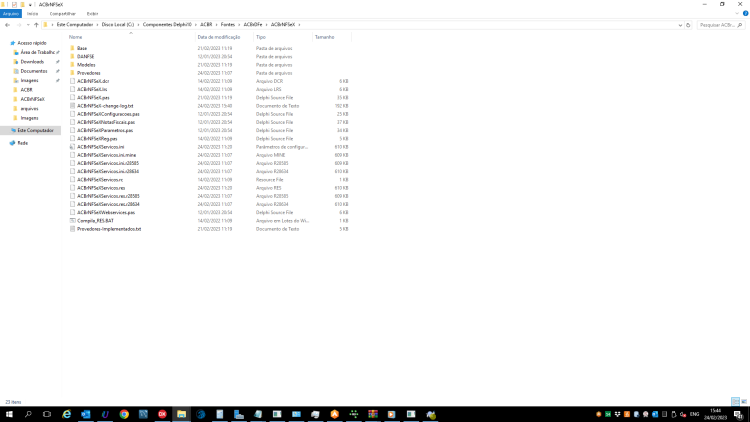The height and width of the screenshot is (422, 750).
Task: Select the ACBrNFSeX-change-log.txt file icon
Action: click(72, 106)
